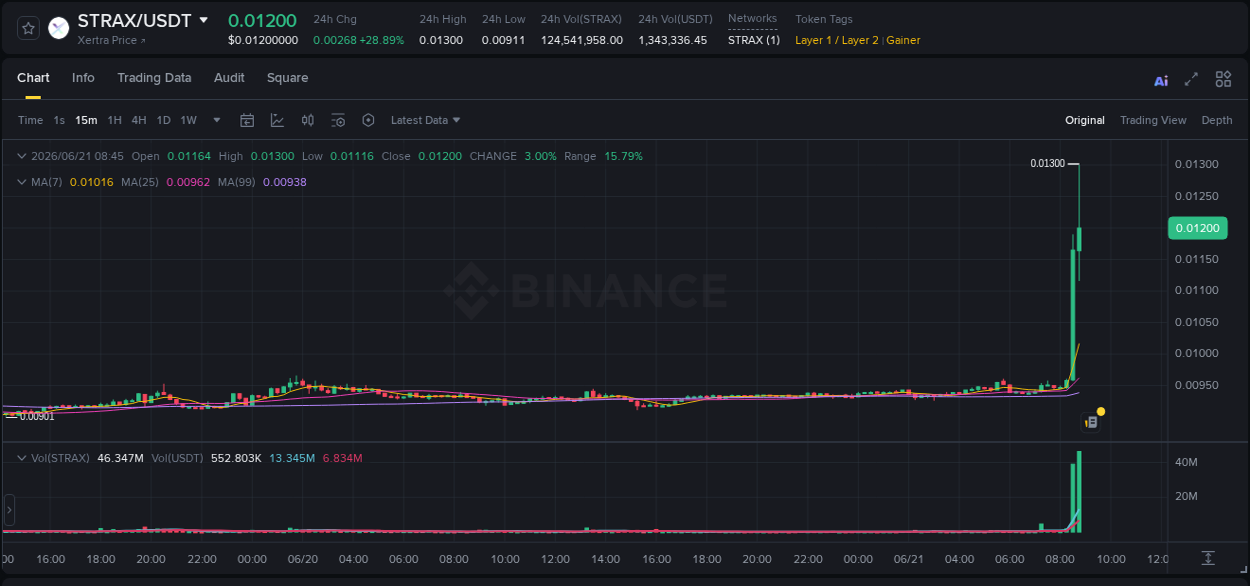
Task: Select the 1W interval
Action: [188, 120]
